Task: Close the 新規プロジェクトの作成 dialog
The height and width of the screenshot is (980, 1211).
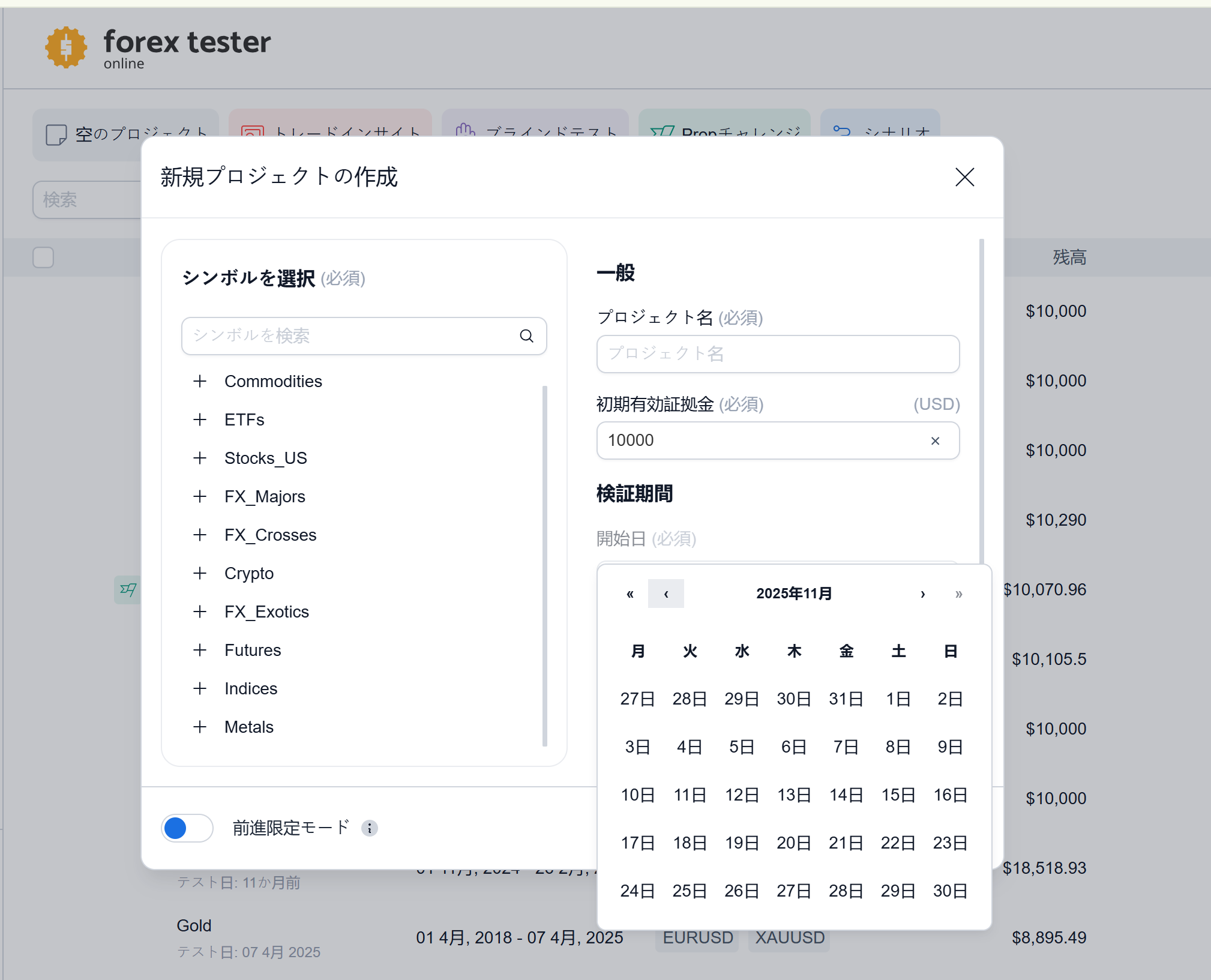Action: click(964, 177)
